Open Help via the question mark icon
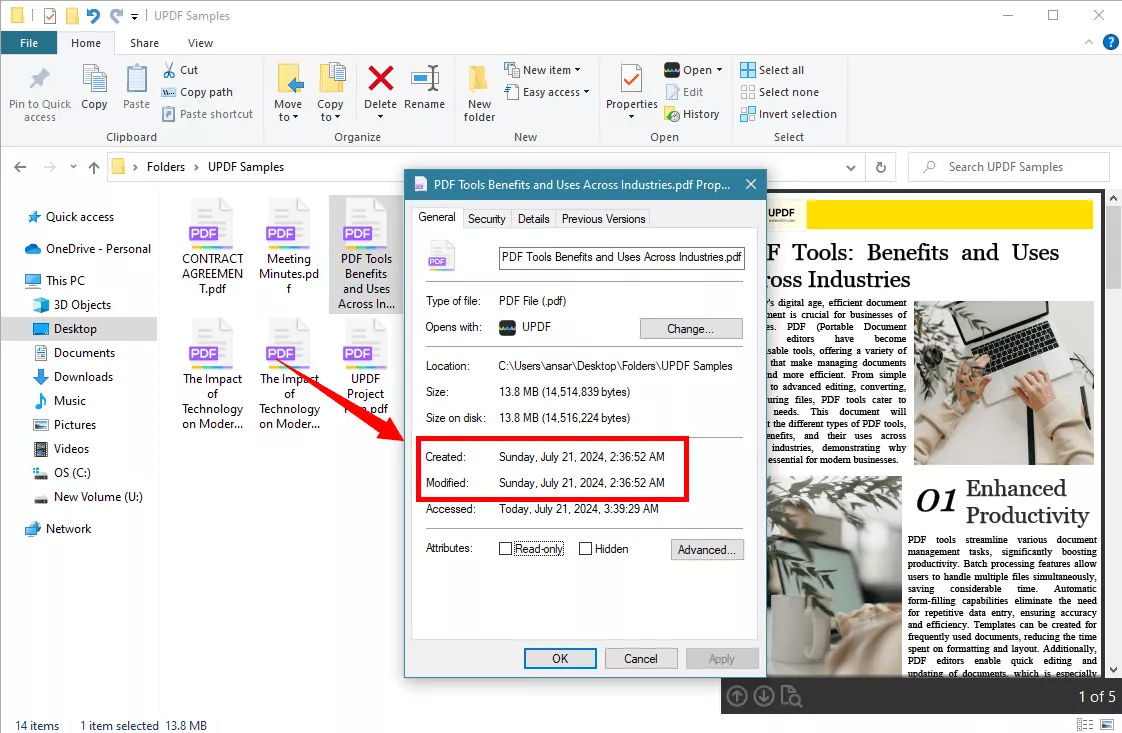Screen dimensions: 1122x733 [x=1110, y=42]
